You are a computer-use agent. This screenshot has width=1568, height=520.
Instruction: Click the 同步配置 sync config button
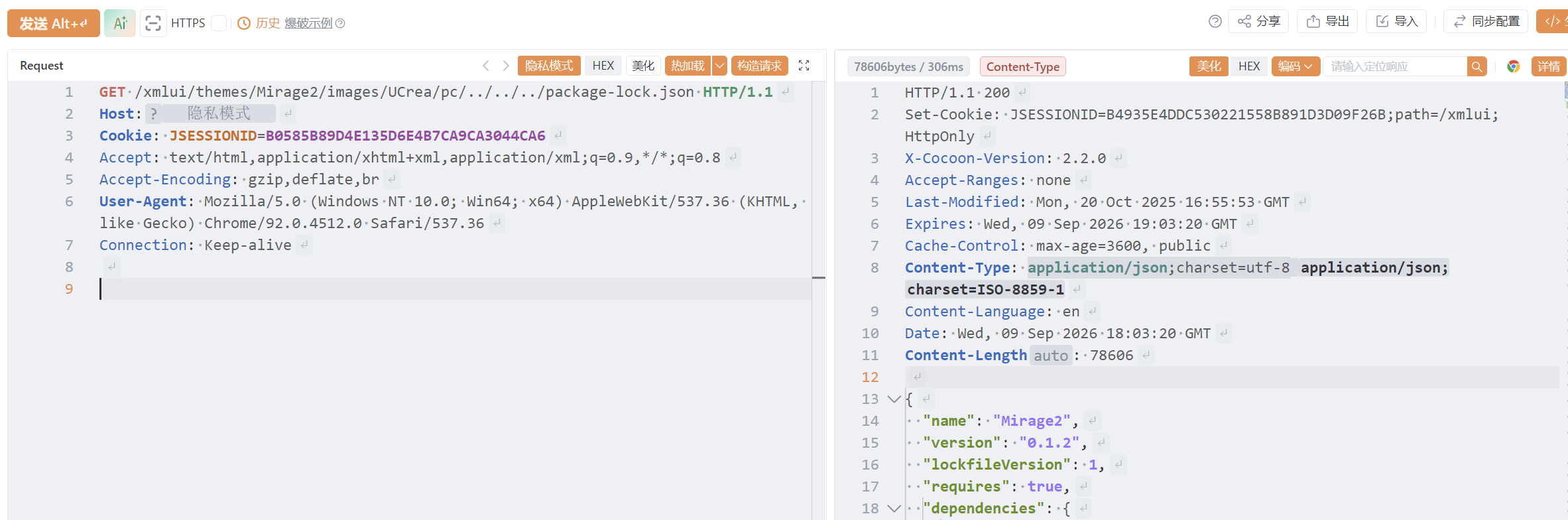pos(1486,21)
